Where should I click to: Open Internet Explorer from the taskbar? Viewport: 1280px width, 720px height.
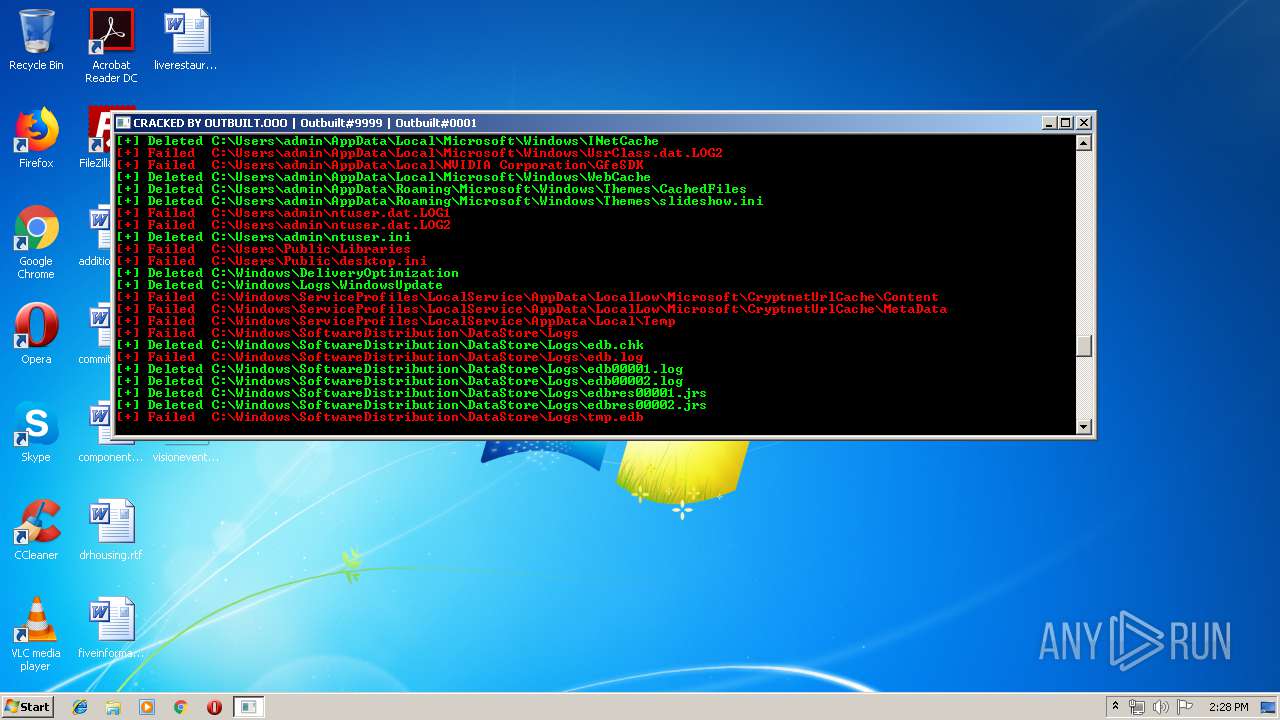point(80,707)
